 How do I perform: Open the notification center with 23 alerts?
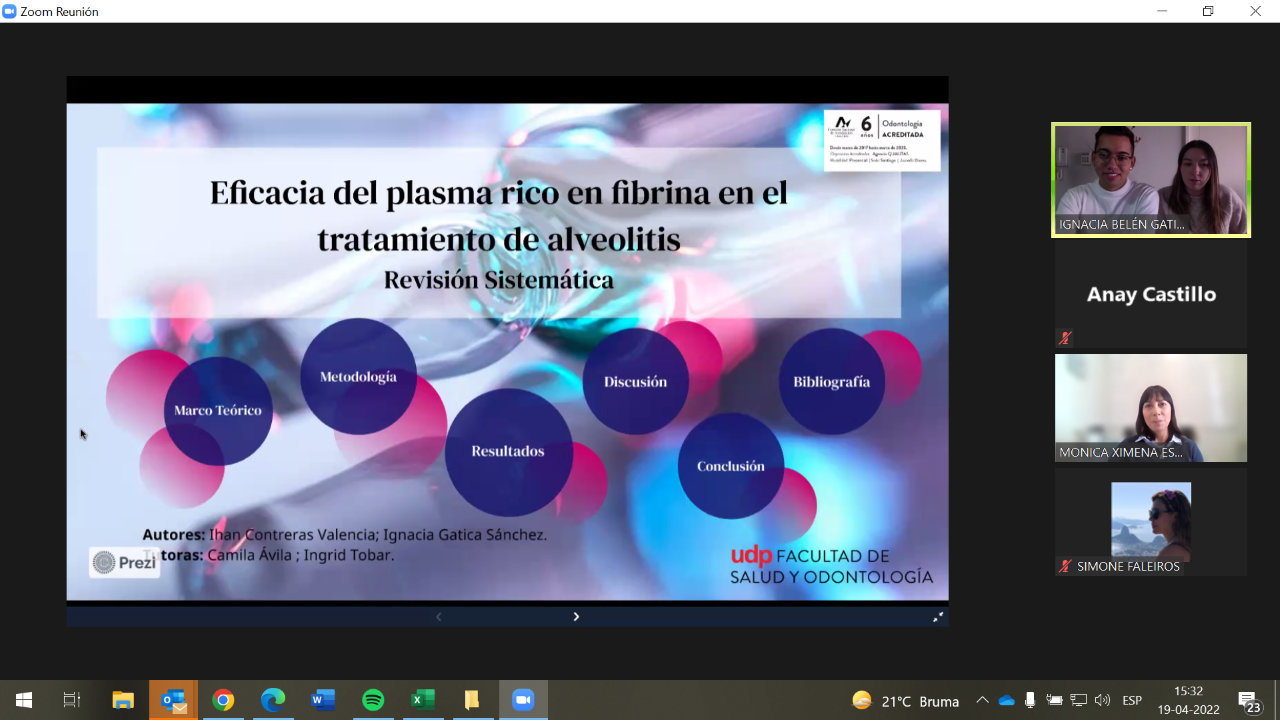[x=1248, y=701]
